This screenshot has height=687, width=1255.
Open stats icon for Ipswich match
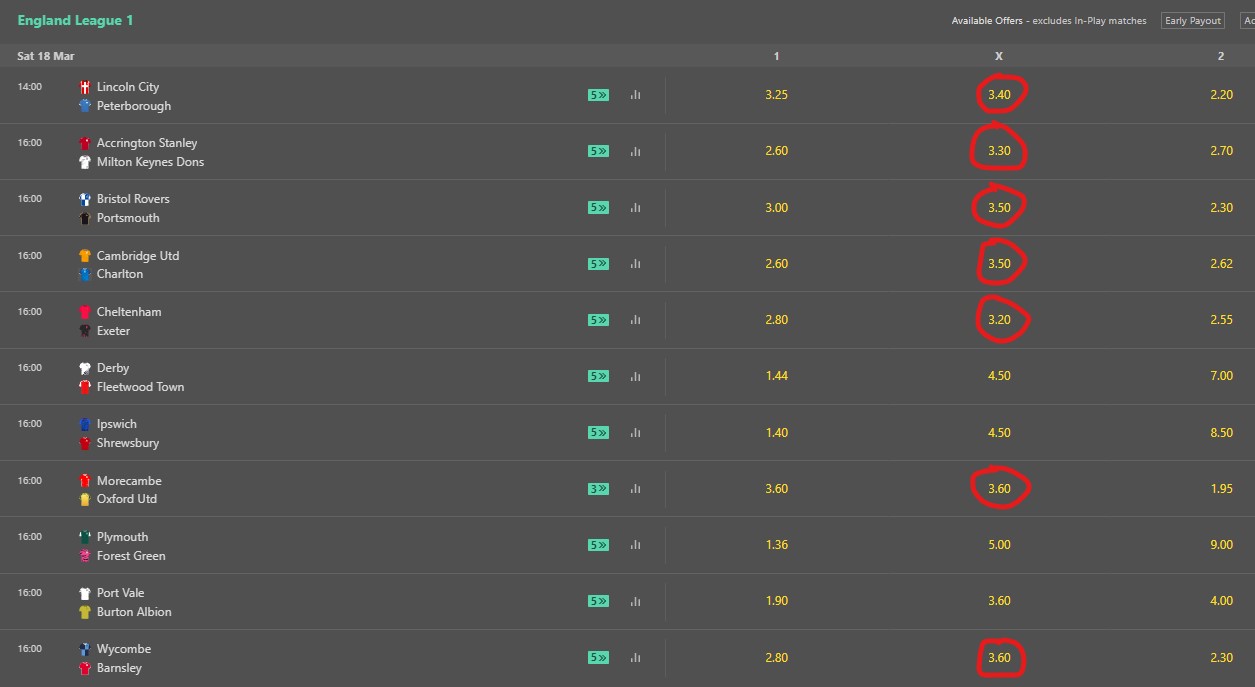635,433
